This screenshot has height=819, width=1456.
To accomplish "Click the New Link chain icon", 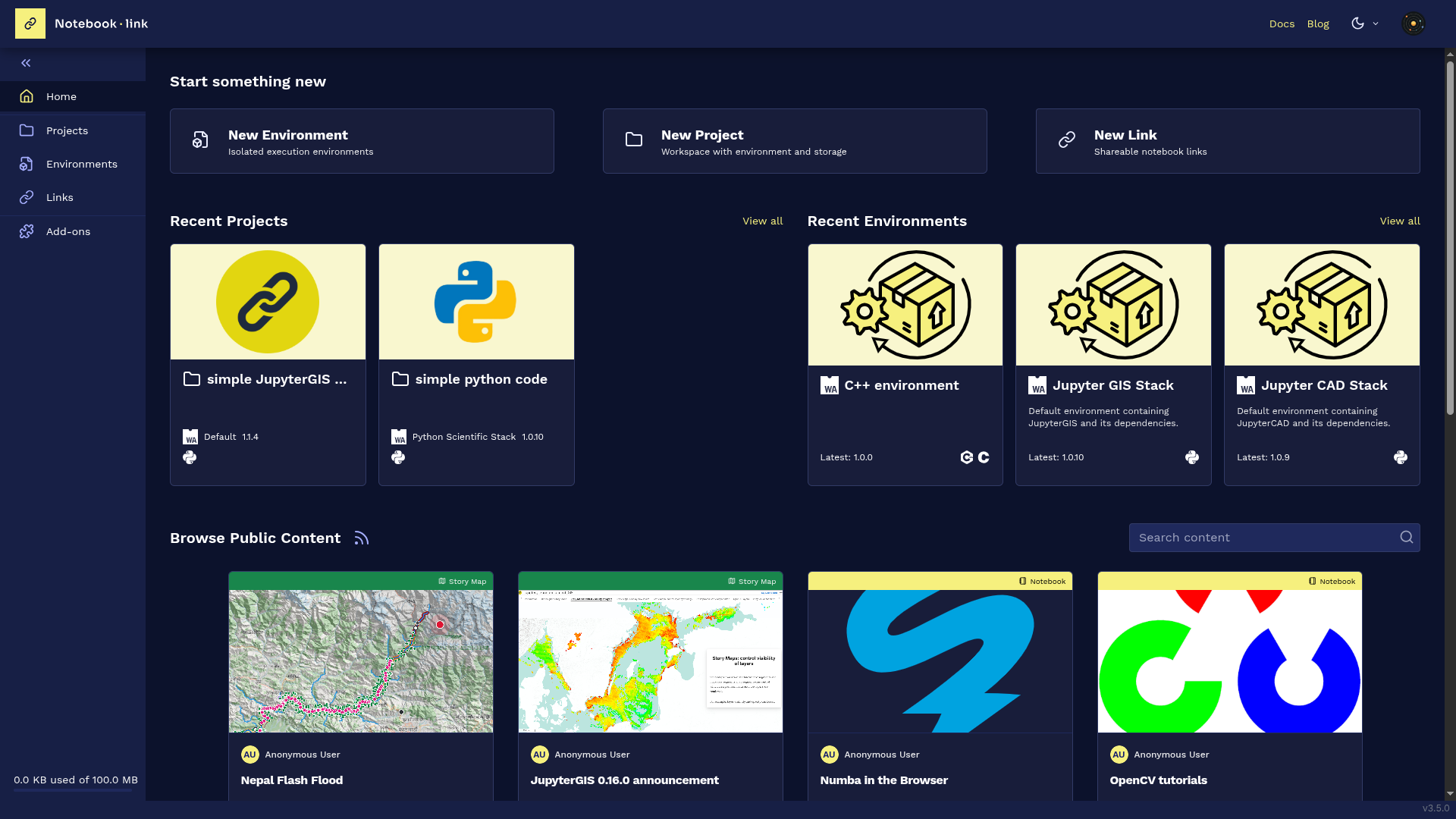I will coord(1067,140).
